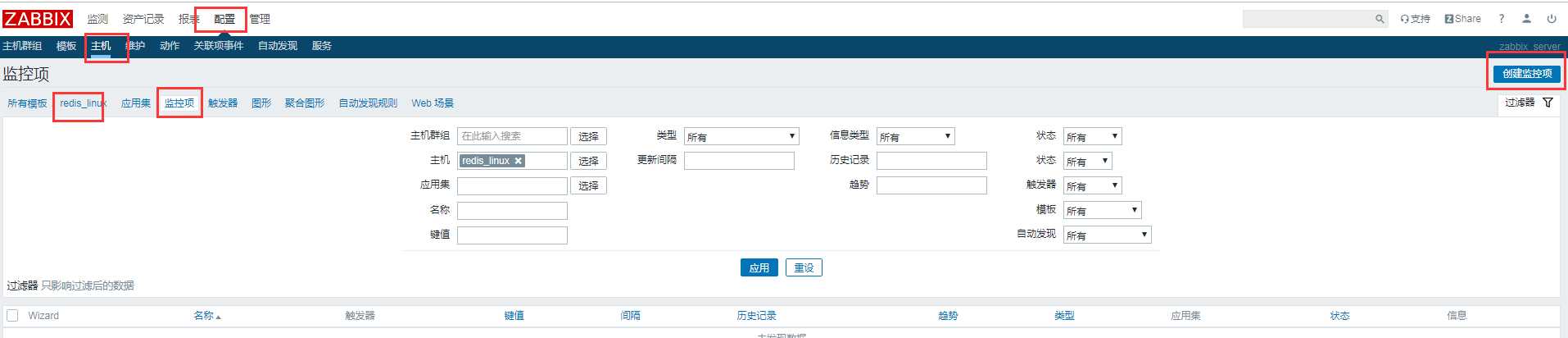Image resolution: width=1568 pixels, height=338 pixels.
Task: Click the 创建监控项 button
Action: coord(1527,74)
